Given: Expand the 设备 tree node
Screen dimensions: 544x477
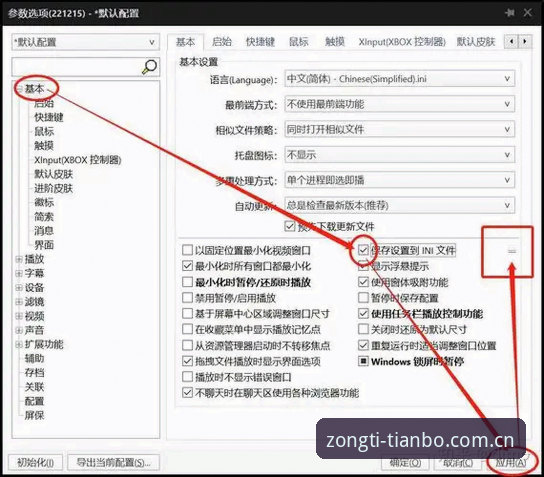Looking at the screenshot, I should tap(19, 288).
